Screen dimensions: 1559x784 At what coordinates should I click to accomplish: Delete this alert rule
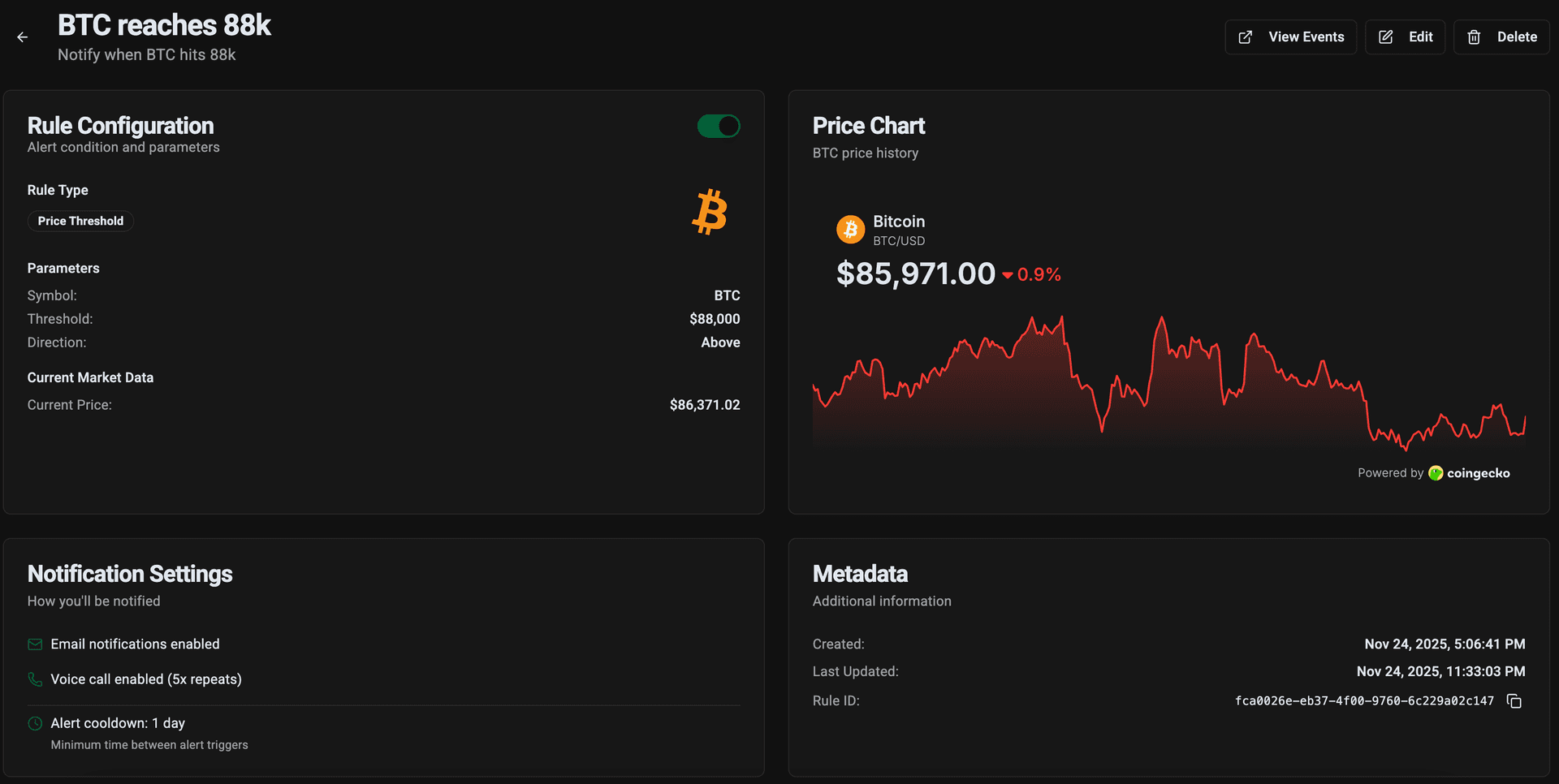coord(1501,37)
